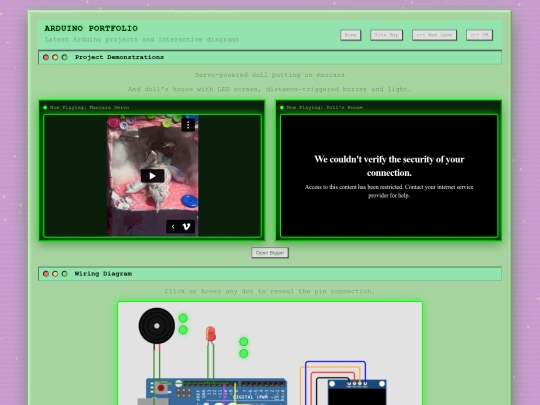Click the Wiring Diagram heading text
Screen dimensions: 540x405
[x=103, y=274]
